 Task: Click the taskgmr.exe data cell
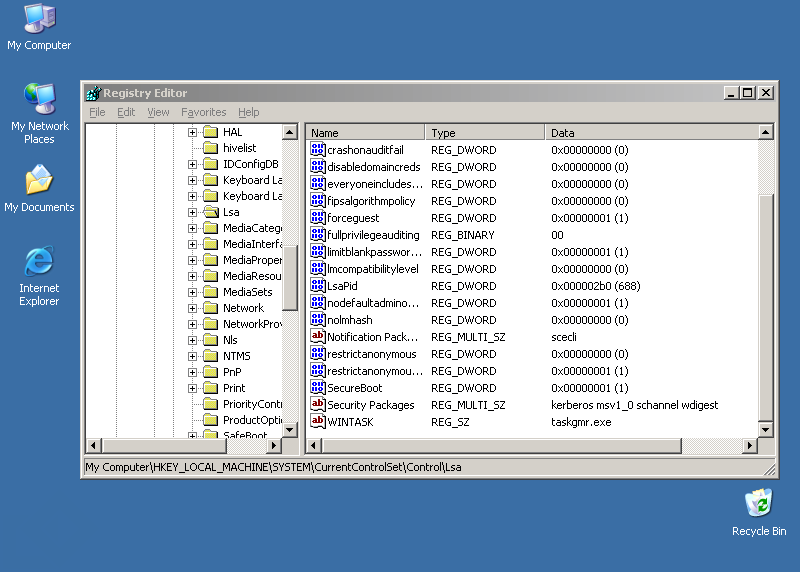click(x=581, y=422)
